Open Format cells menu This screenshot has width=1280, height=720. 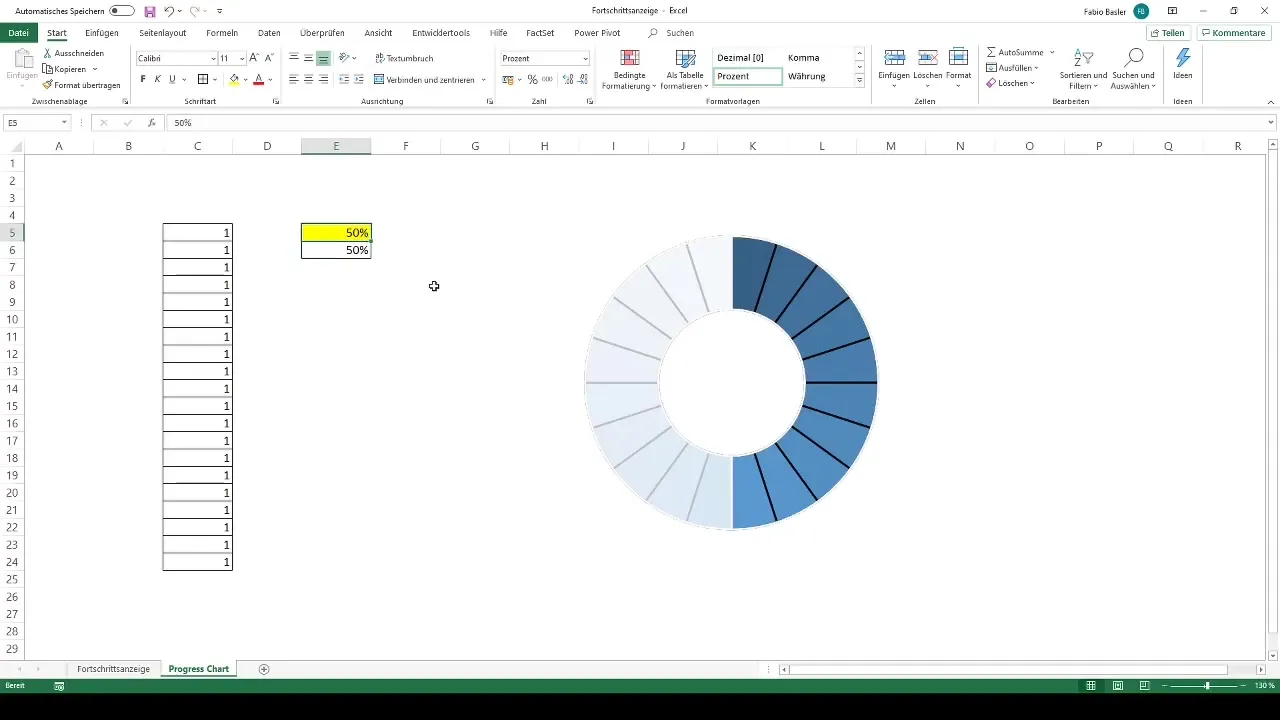coord(959,69)
